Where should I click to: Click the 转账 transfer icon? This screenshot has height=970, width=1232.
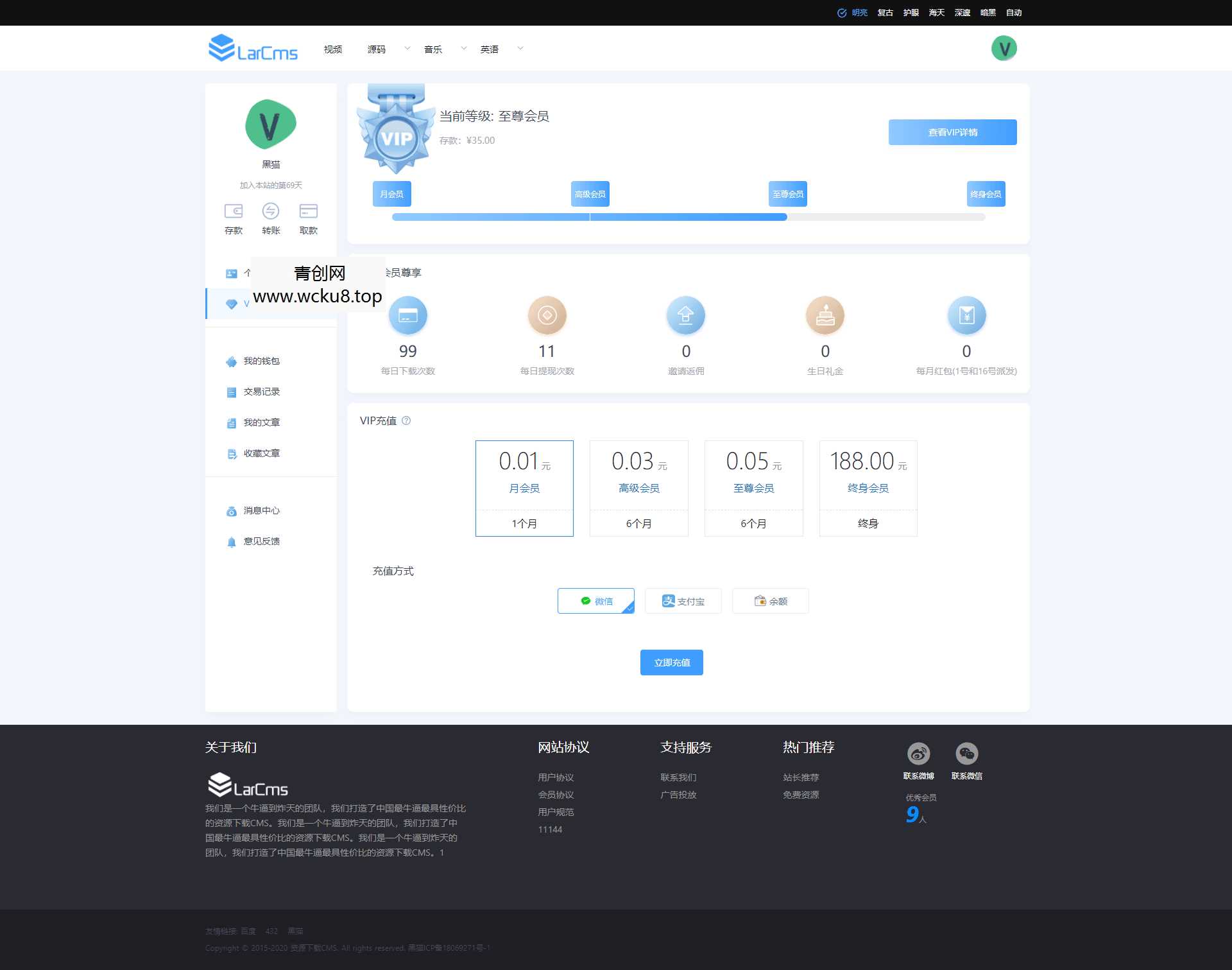(271, 211)
